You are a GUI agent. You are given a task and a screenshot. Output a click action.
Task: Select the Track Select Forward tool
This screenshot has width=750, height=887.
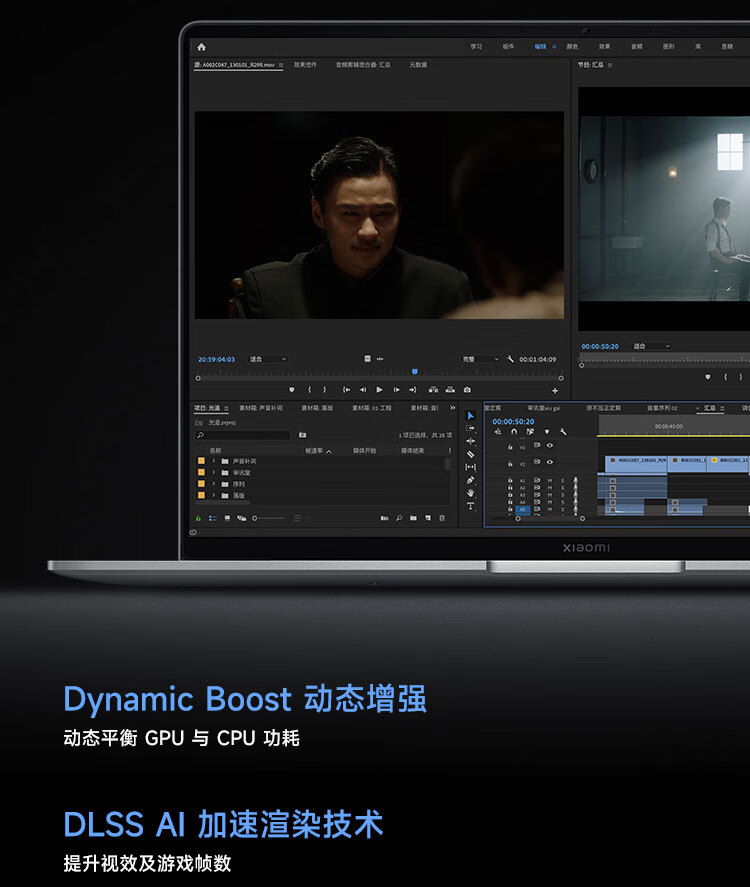click(471, 428)
